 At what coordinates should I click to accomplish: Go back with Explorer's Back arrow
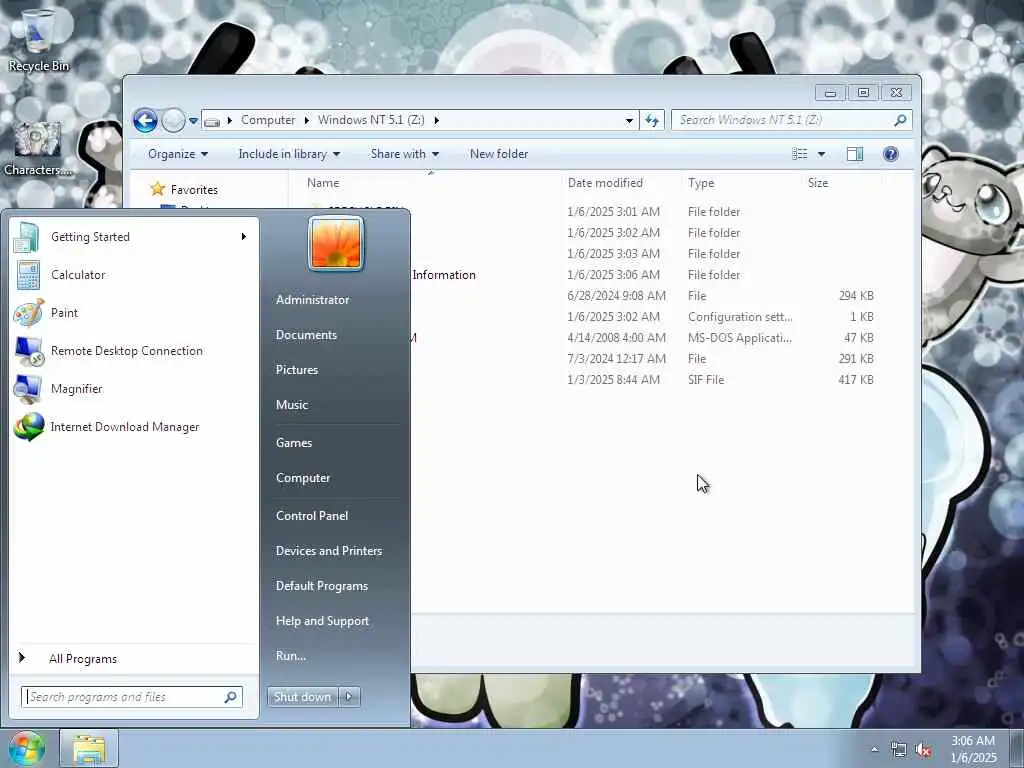click(x=145, y=120)
